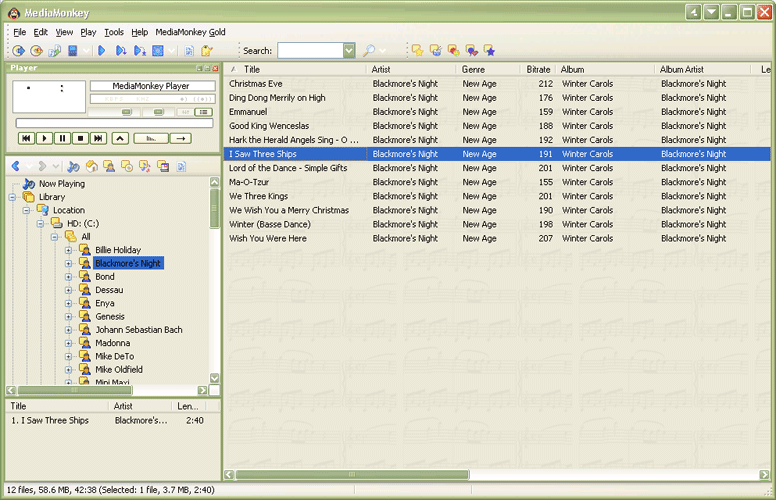Click the playlist document icon in tree toolbar
Screen dimensions: 776x500
click(181, 166)
